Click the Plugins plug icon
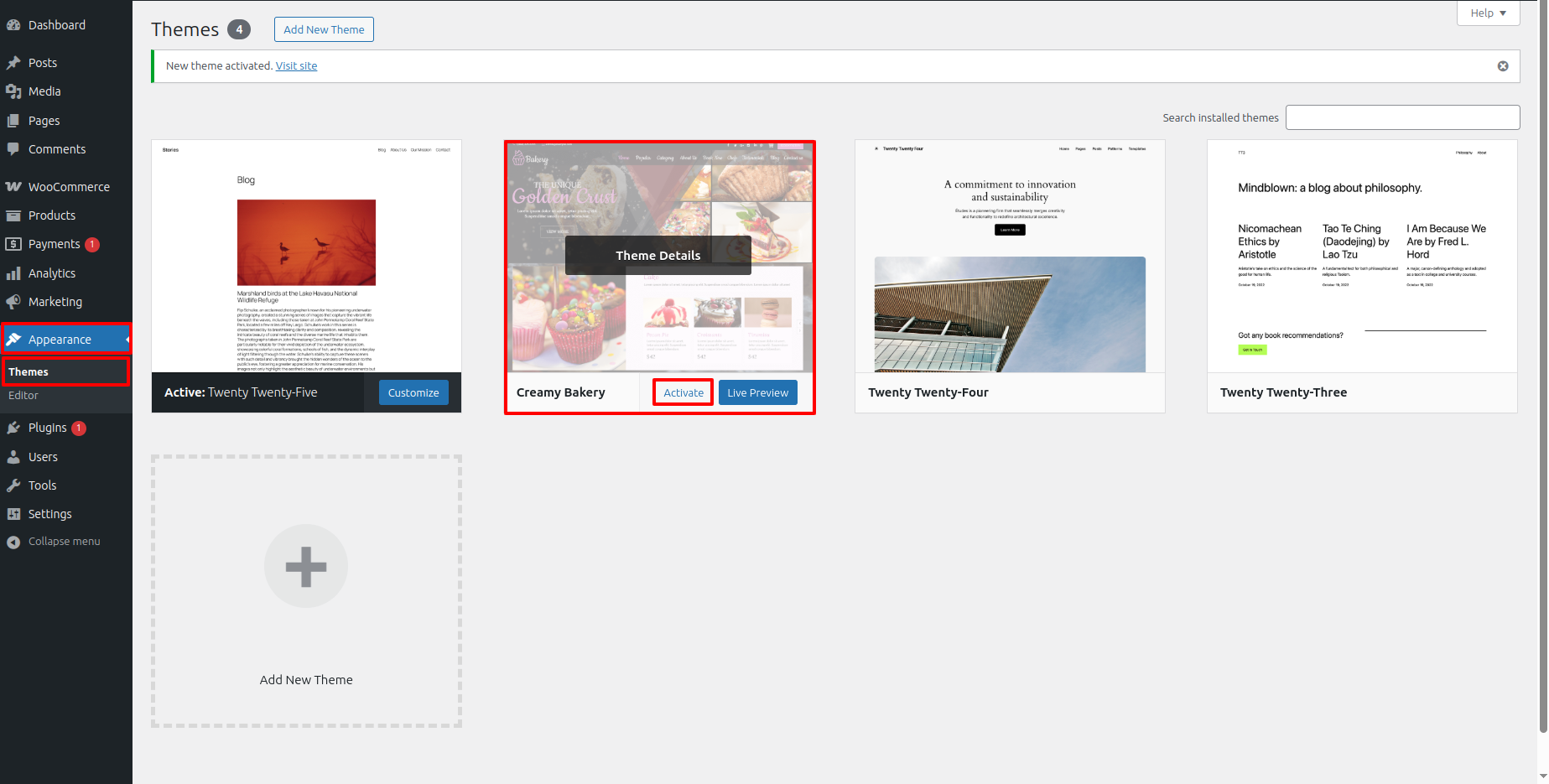 (x=13, y=428)
